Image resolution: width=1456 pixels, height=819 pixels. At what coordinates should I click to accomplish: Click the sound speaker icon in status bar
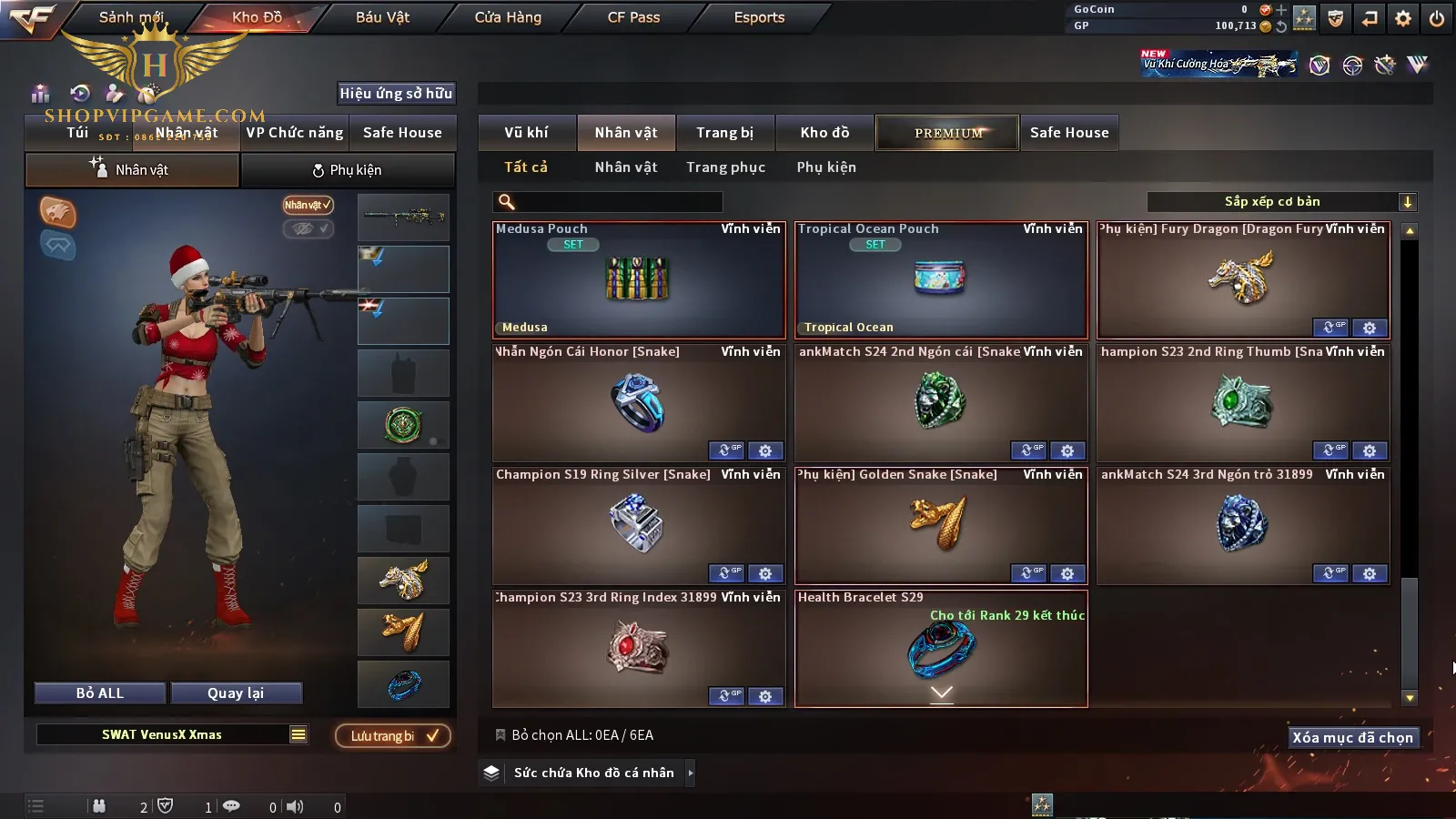[295, 806]
